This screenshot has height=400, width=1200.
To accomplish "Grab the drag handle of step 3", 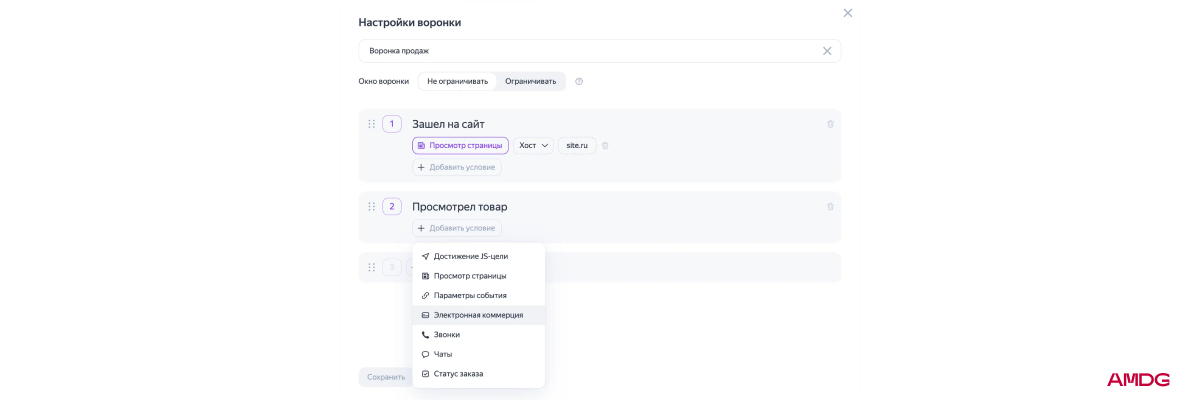I will pos(371,267).
